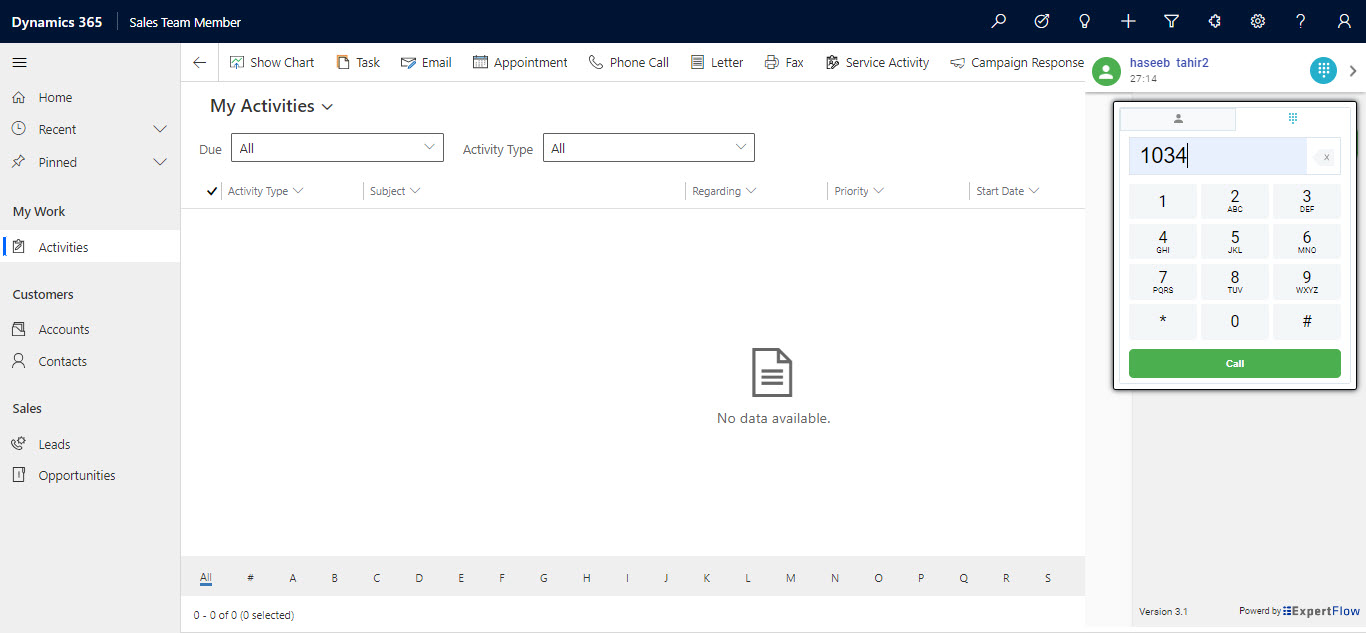Click the phone number input field
This screenshot has width=1366, height=633.
[x=1217, y=156]
